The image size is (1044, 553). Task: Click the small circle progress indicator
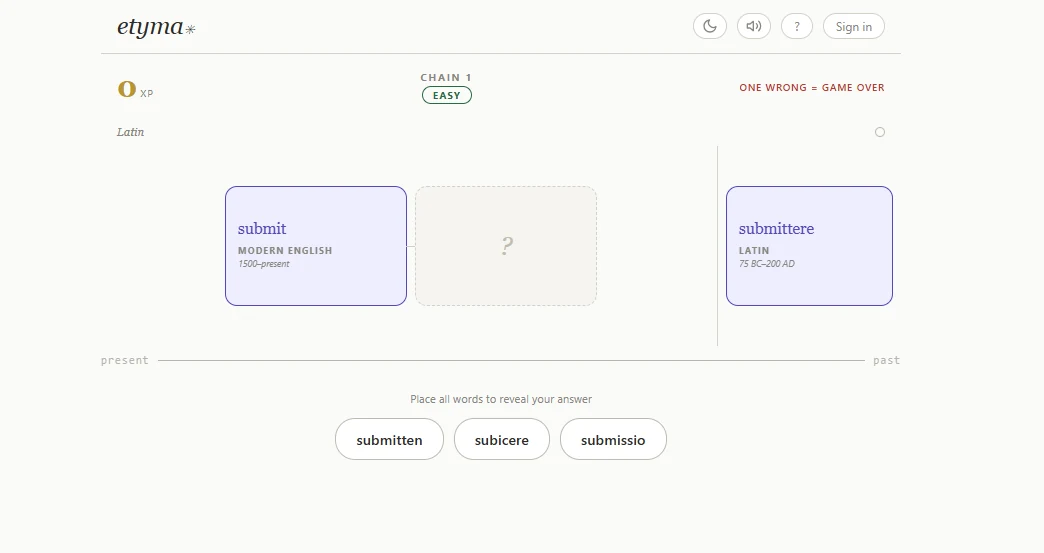pyautogui.click(x=880, y=132)
